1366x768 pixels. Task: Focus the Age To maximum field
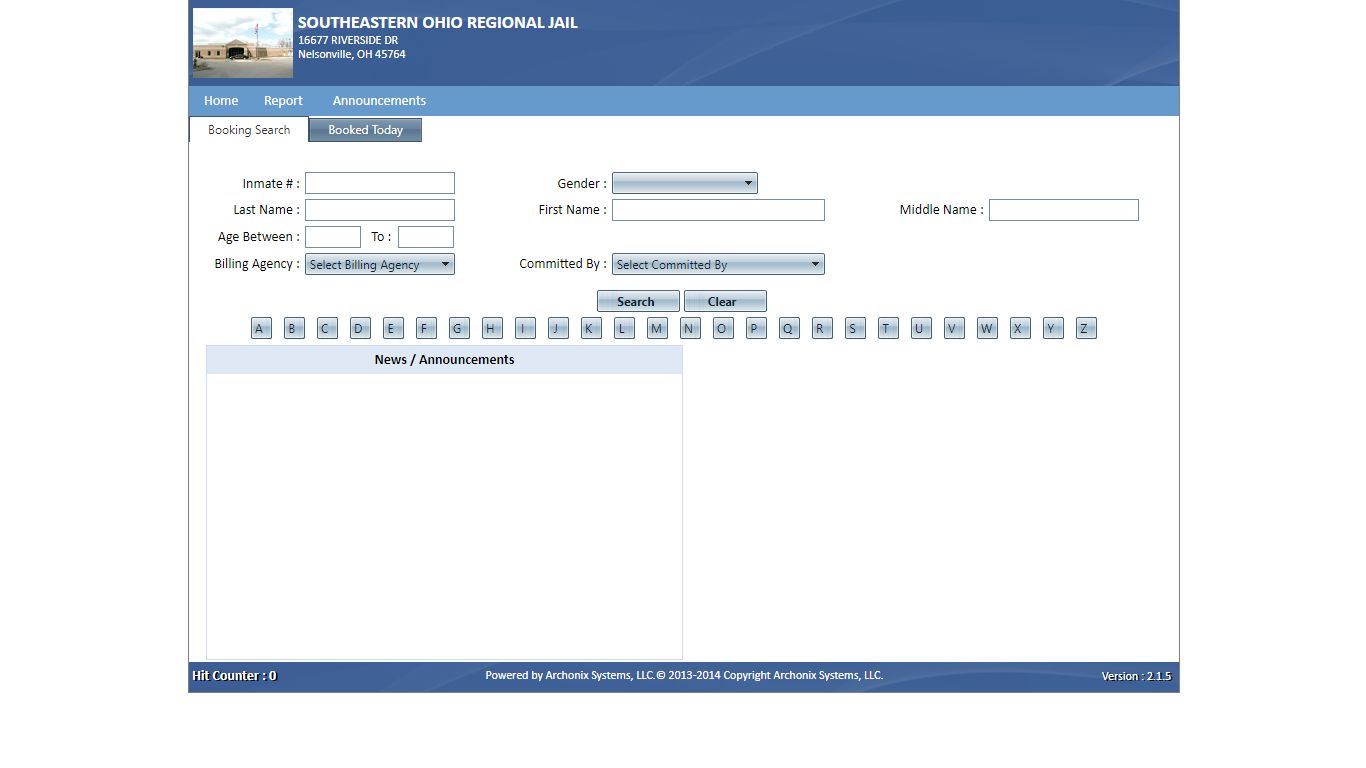(x=426, y=237)
